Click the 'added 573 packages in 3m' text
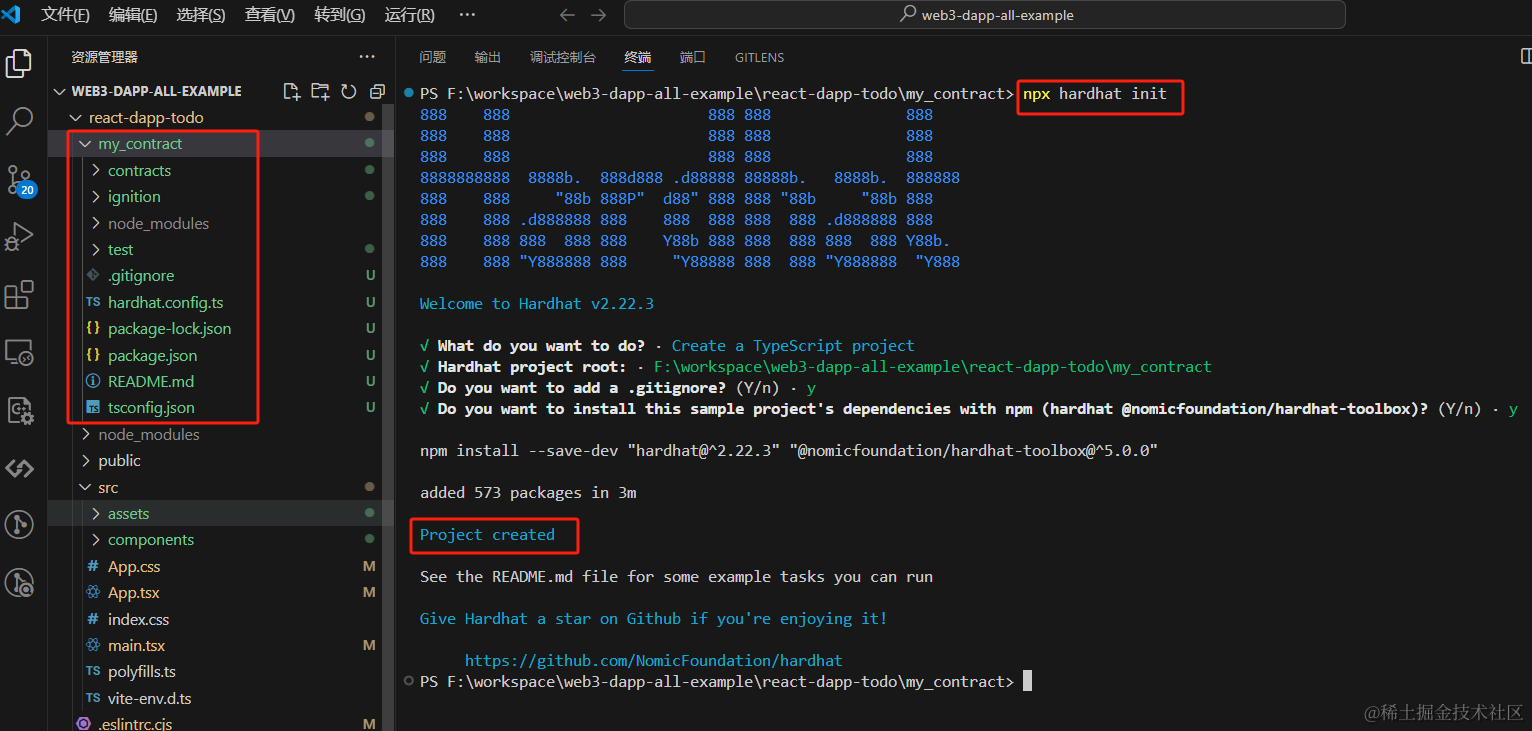 pyautogui.click(x=528, y=493)
